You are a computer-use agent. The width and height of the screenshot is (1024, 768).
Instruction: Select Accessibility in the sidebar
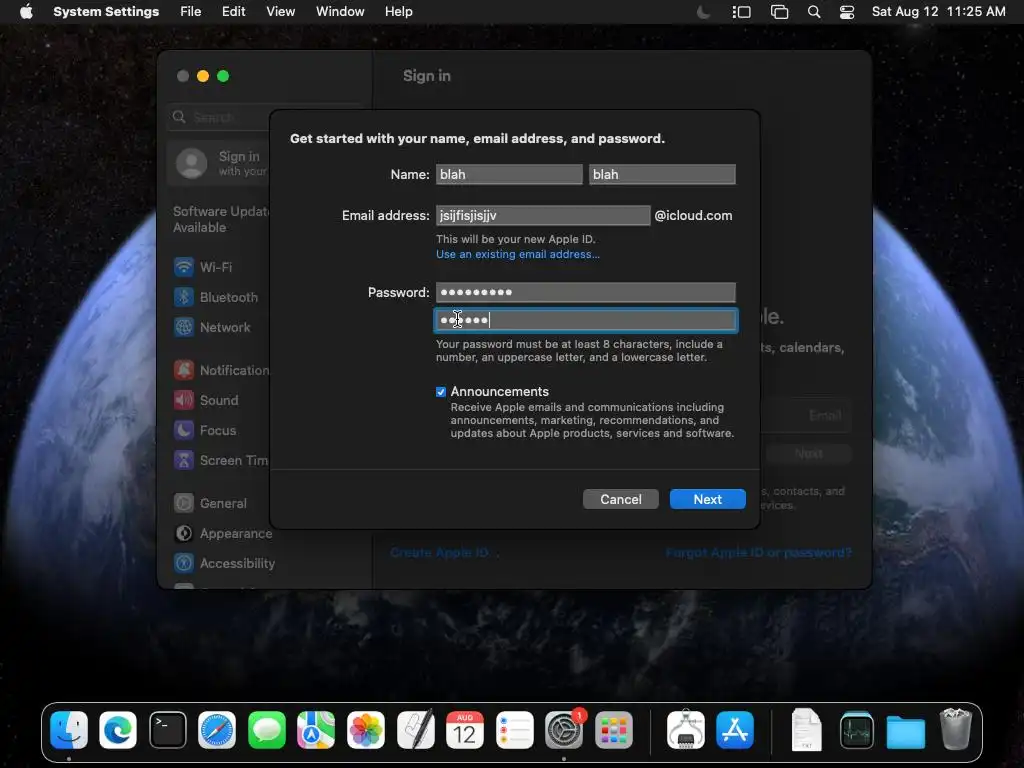point(224,563)
